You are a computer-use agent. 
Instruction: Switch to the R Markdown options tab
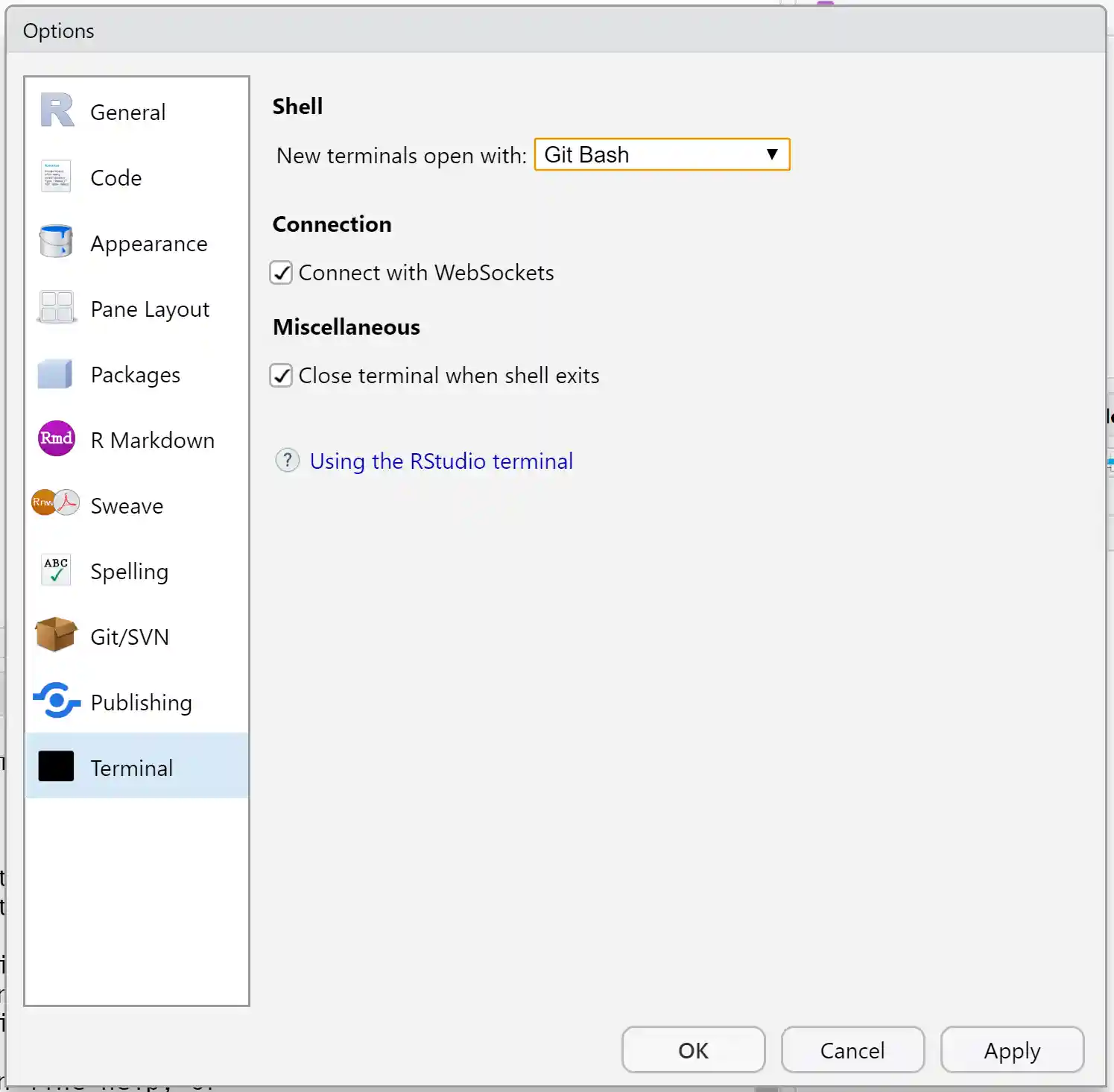152,441
